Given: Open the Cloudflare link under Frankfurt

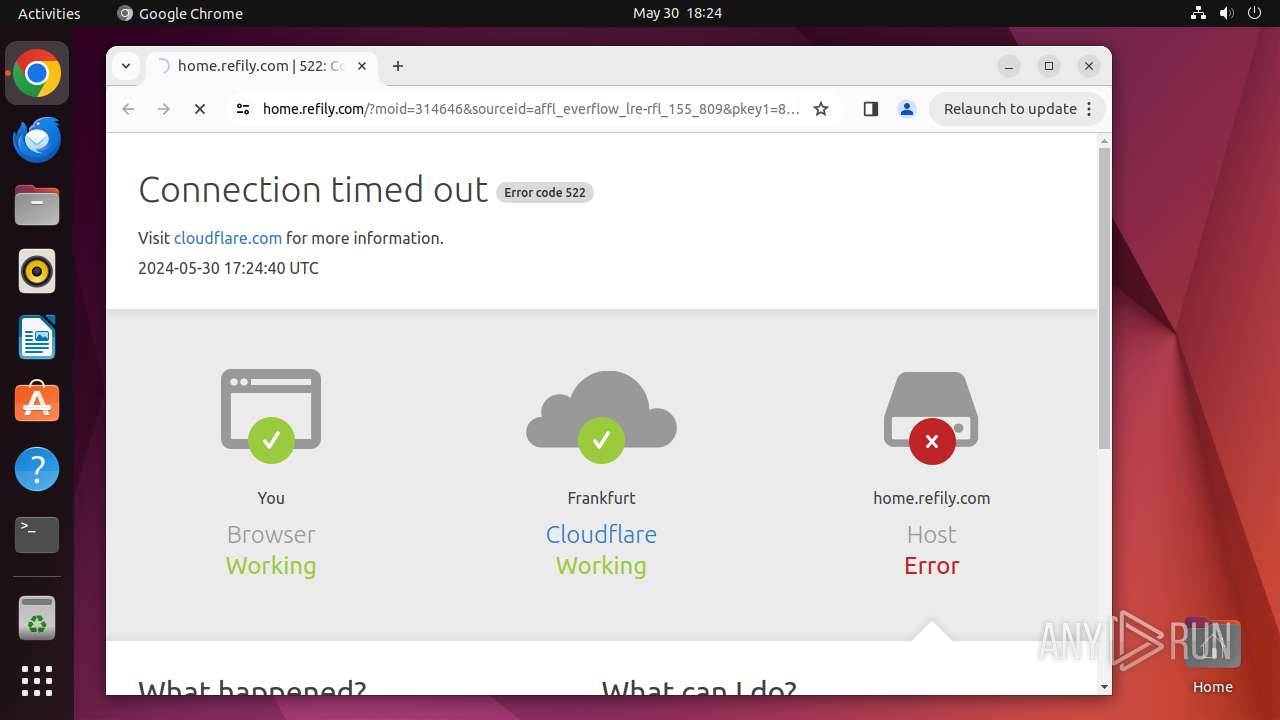Looking at the screenshot, I should click(601, 534).
